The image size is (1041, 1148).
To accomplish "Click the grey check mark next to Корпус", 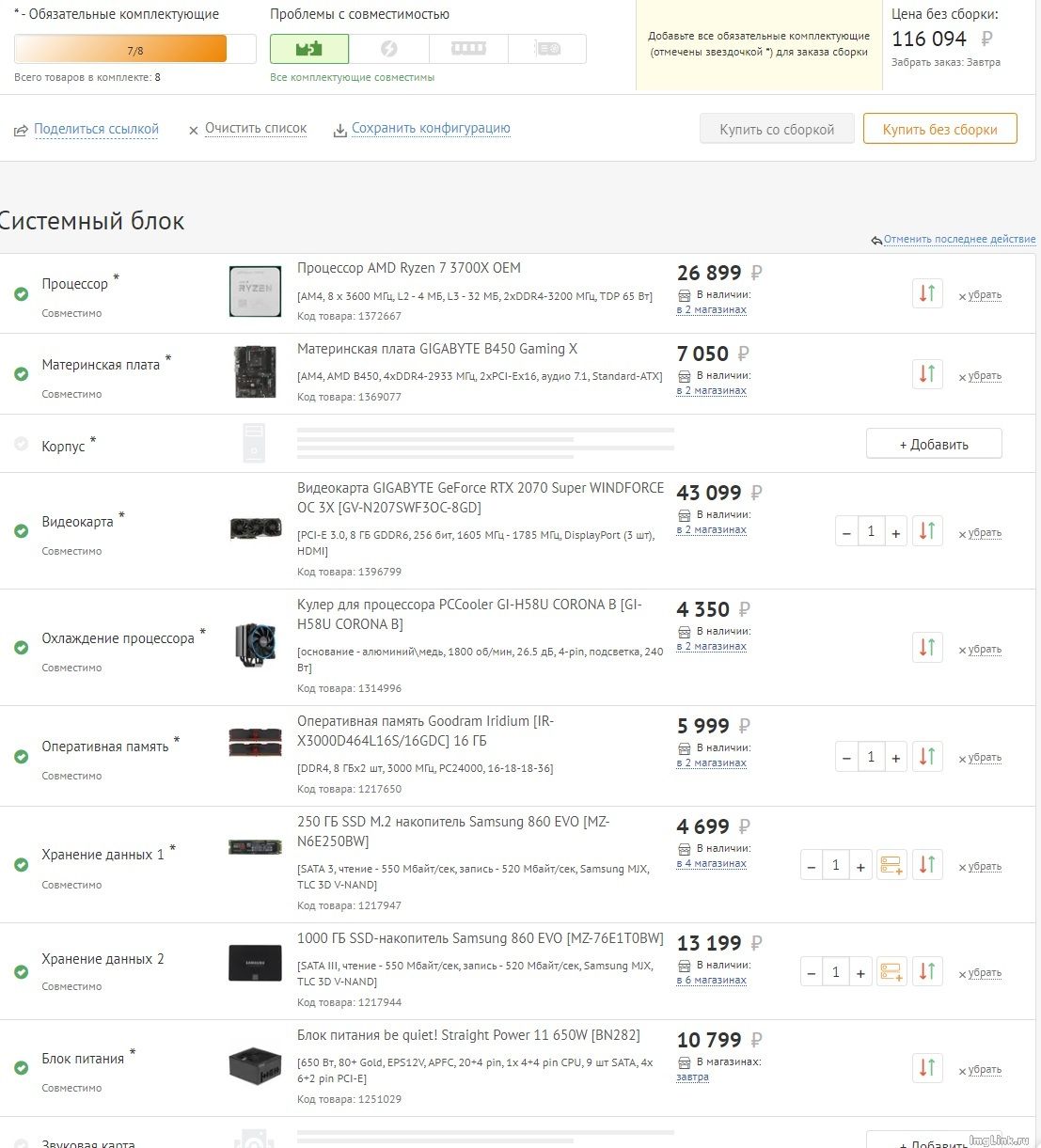I will pos(22,444).
